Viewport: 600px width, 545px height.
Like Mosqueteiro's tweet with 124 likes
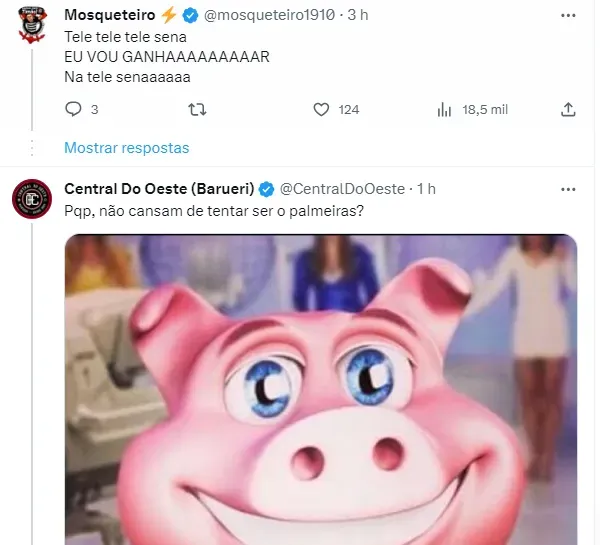322,109
